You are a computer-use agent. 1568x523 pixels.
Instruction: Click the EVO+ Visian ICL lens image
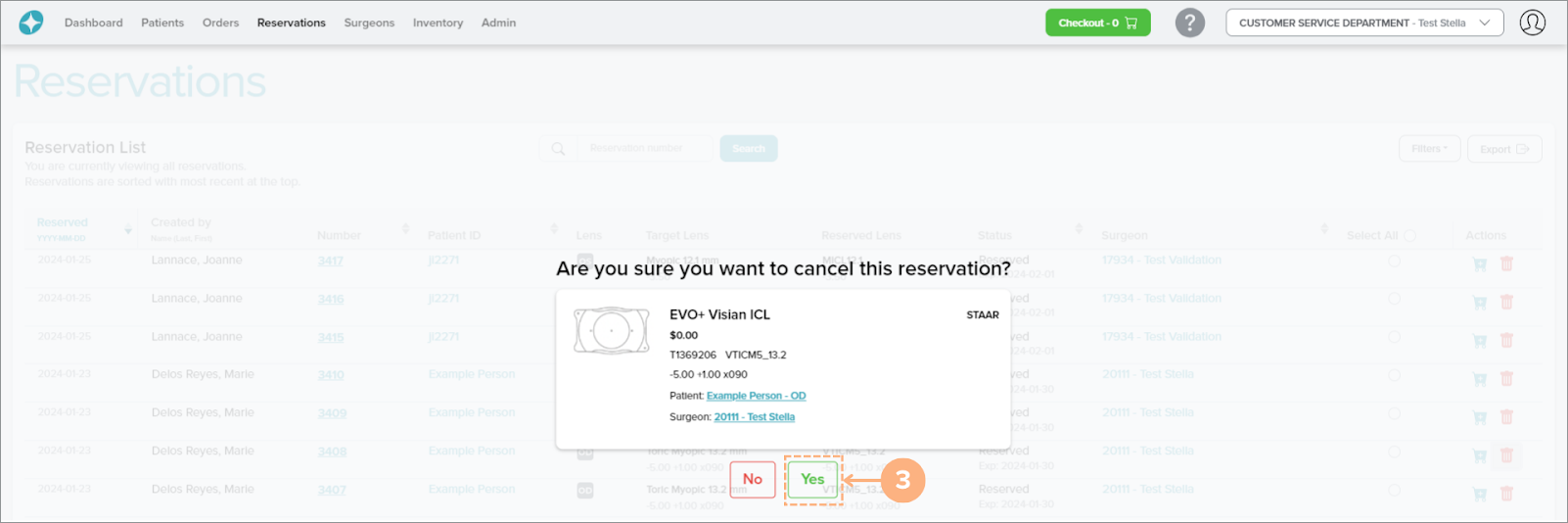(612, 331)
